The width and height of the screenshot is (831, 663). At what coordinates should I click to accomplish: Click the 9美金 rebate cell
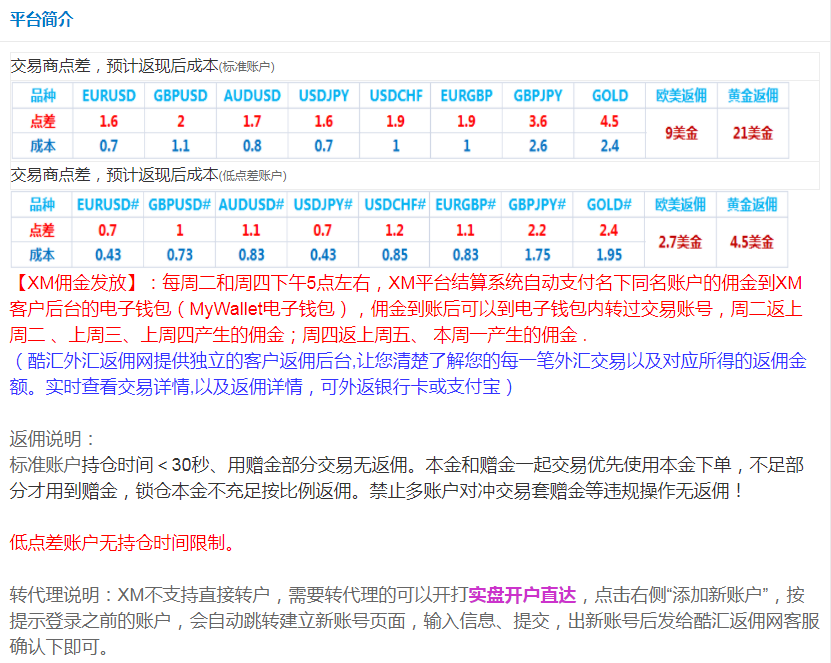tap(681, 133)
